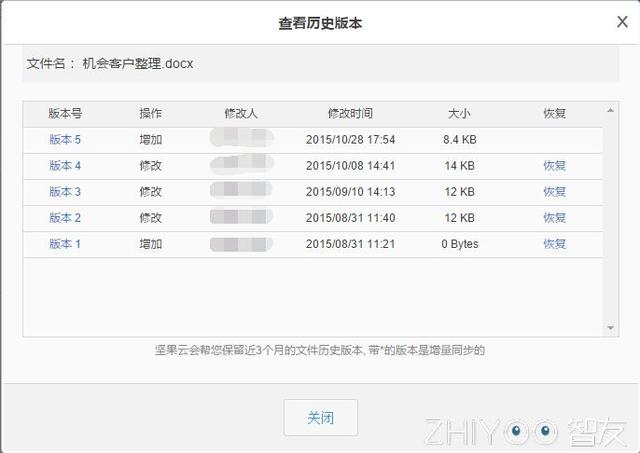Open 版本 2 link
Image resolution: width=640 pixels, height=453 pixels.
(x=65, y=218)
